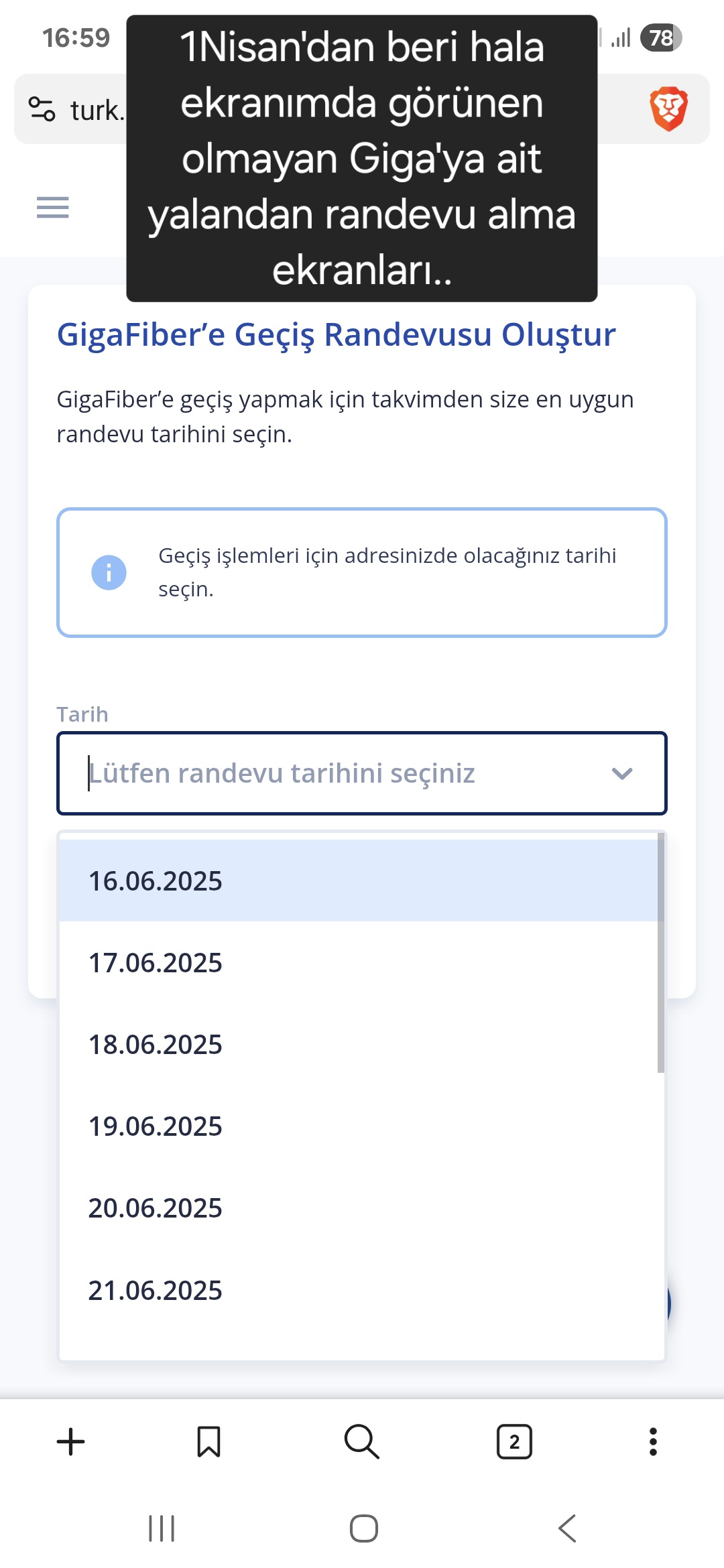The image size is (724, 1568).
Task: Open site settings icon in address bar
Action: coord(42,109)
